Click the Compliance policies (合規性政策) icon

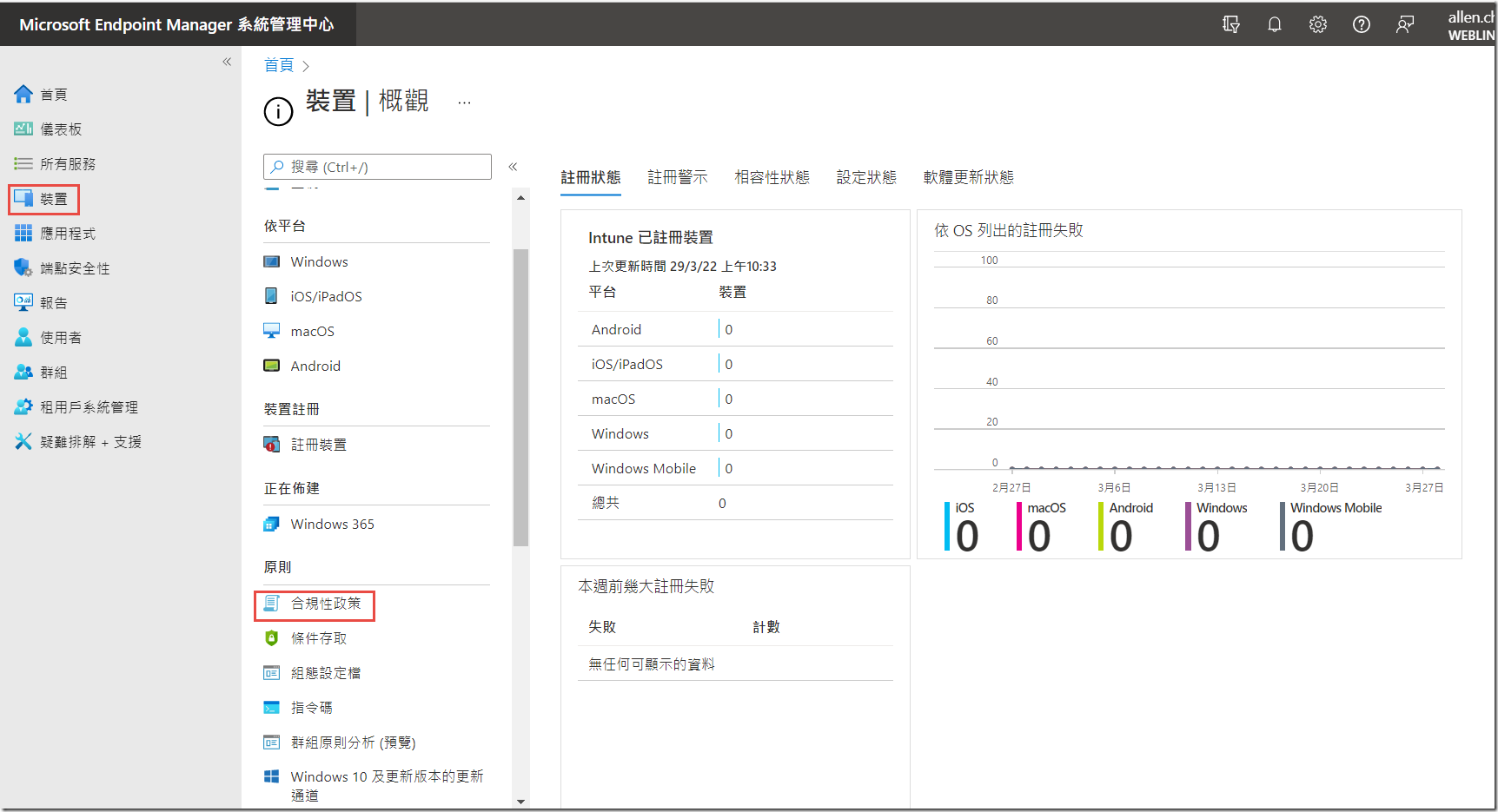click(x=272, y=603)
